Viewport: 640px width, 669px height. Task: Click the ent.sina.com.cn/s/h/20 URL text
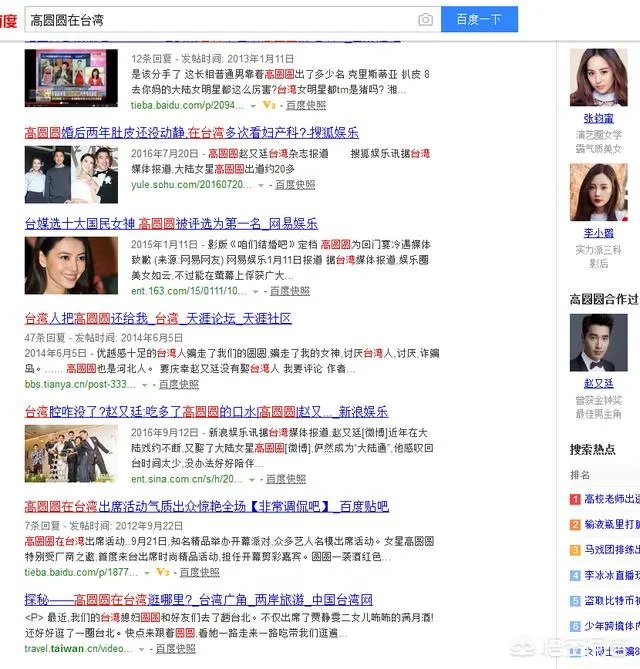coord(187,479)
